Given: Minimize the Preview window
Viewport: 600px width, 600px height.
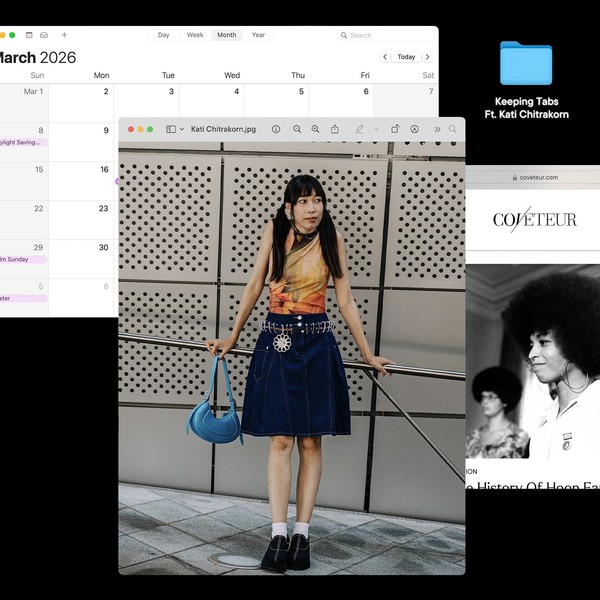Looking at the screenshot, I should pyautogui.click(x=140, y=129).
